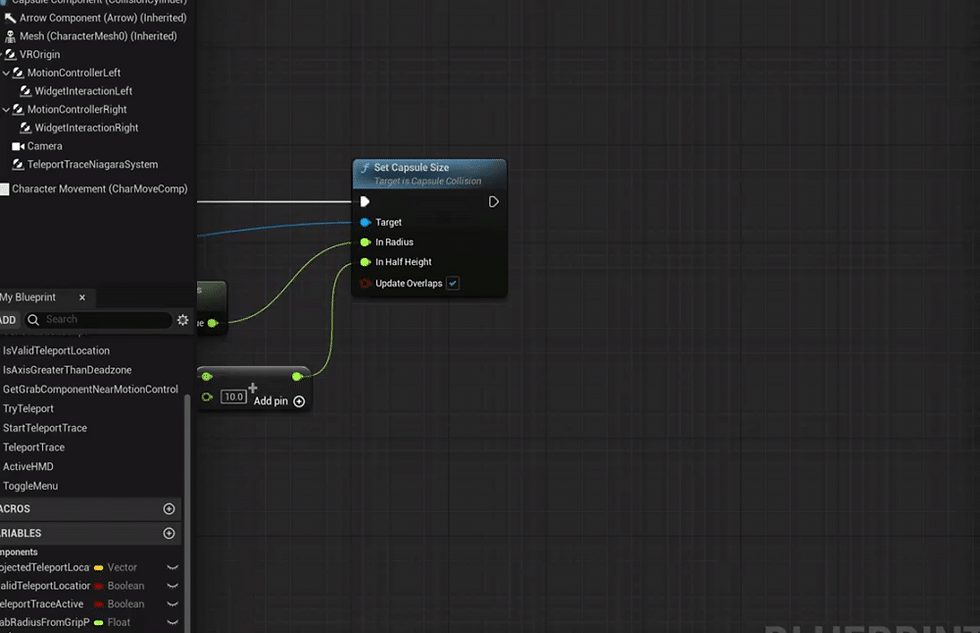Close the My Blueprint tab
Image resolution: width=980 pixels, height=633 pixels.
82,297
